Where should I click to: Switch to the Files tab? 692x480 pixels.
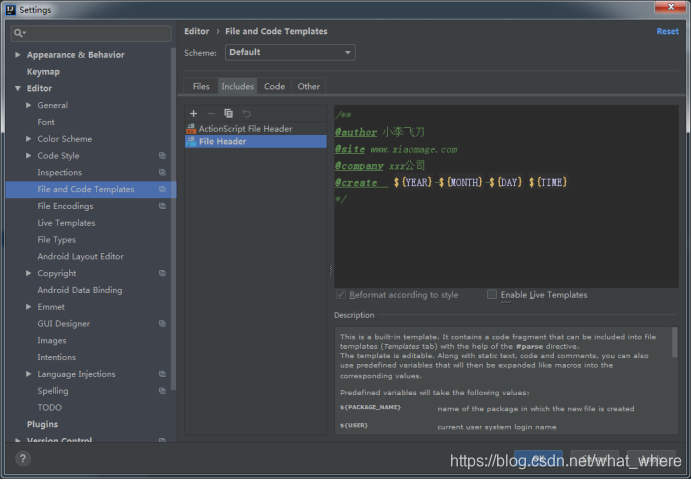click(201, 86)
